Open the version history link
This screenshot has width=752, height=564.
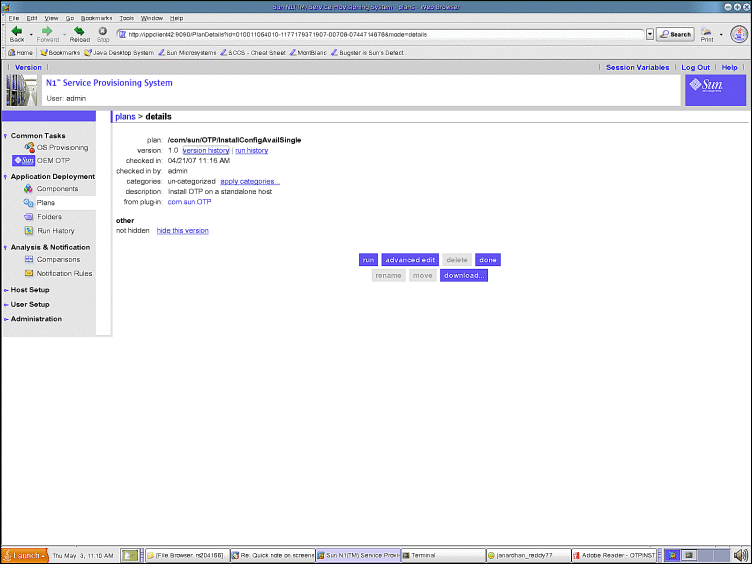tap(206, 151)
